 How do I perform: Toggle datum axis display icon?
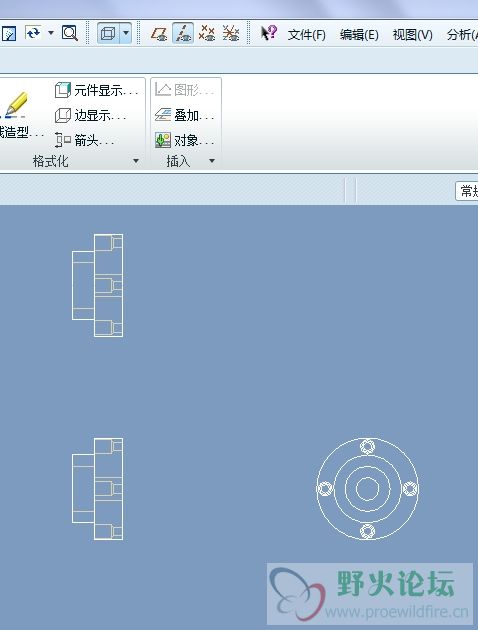point(183,33)
